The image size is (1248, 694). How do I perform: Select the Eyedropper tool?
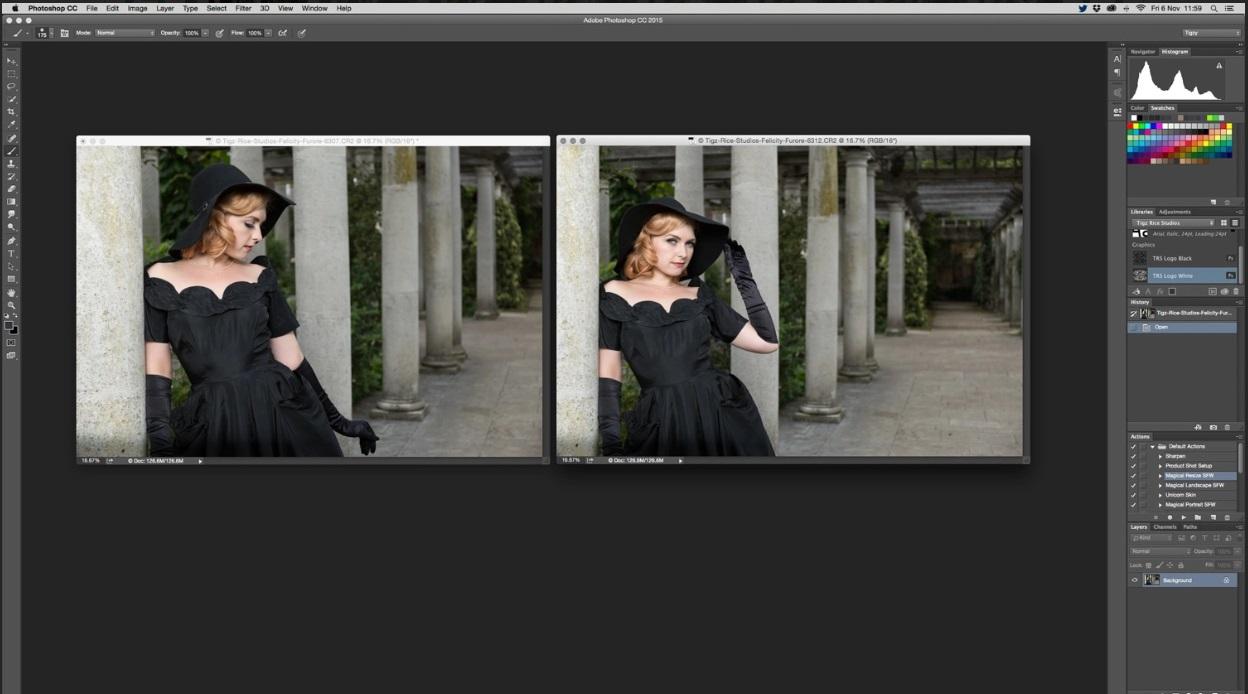(12, 125)
